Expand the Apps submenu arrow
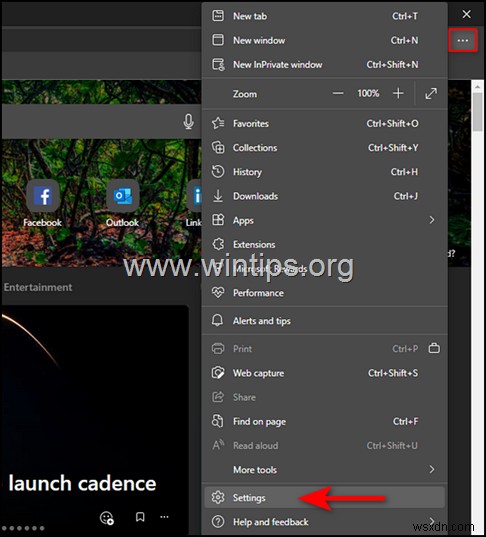Screen dimensions: 486x537 [432, 220]
